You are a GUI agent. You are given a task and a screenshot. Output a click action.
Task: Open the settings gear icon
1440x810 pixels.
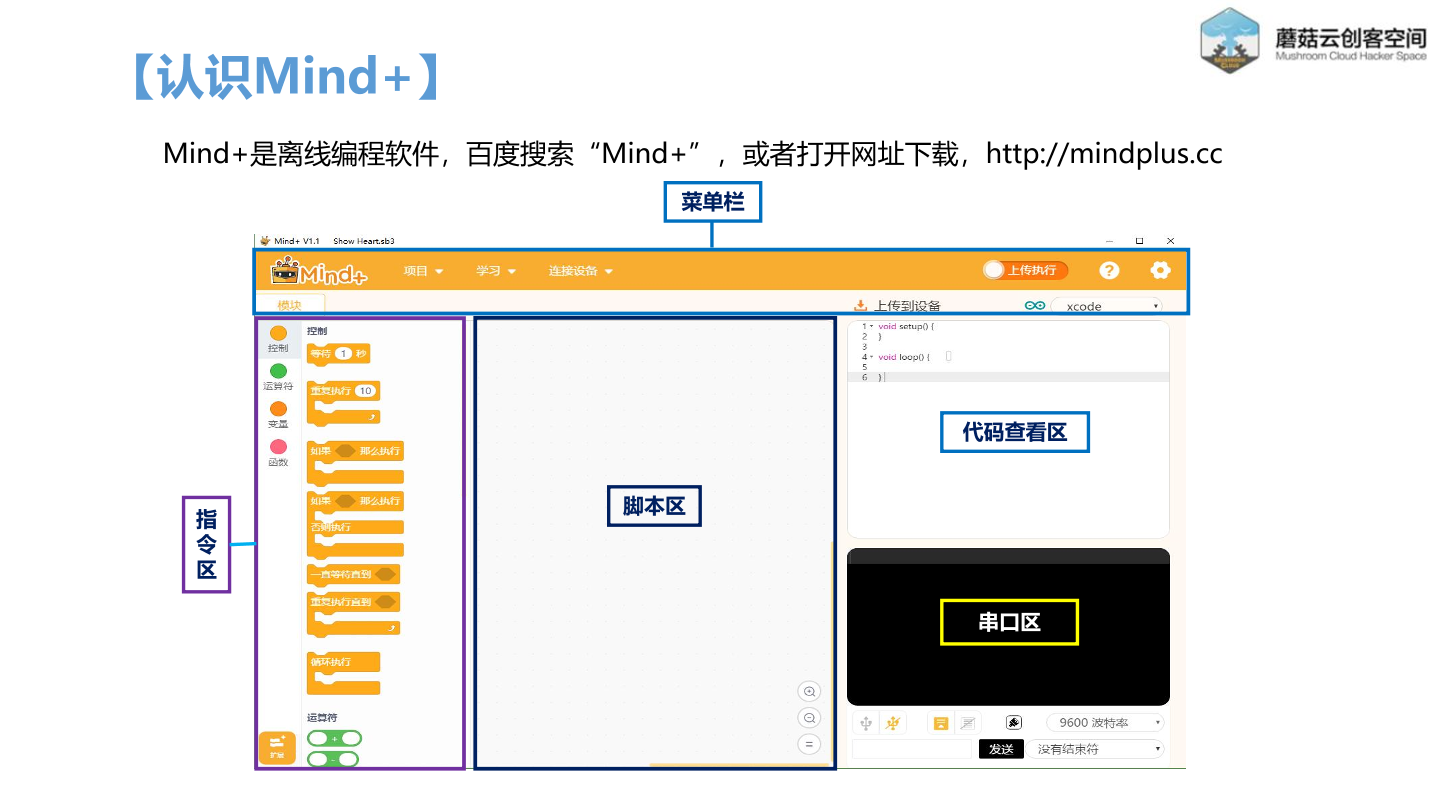tap(1160, 270)
